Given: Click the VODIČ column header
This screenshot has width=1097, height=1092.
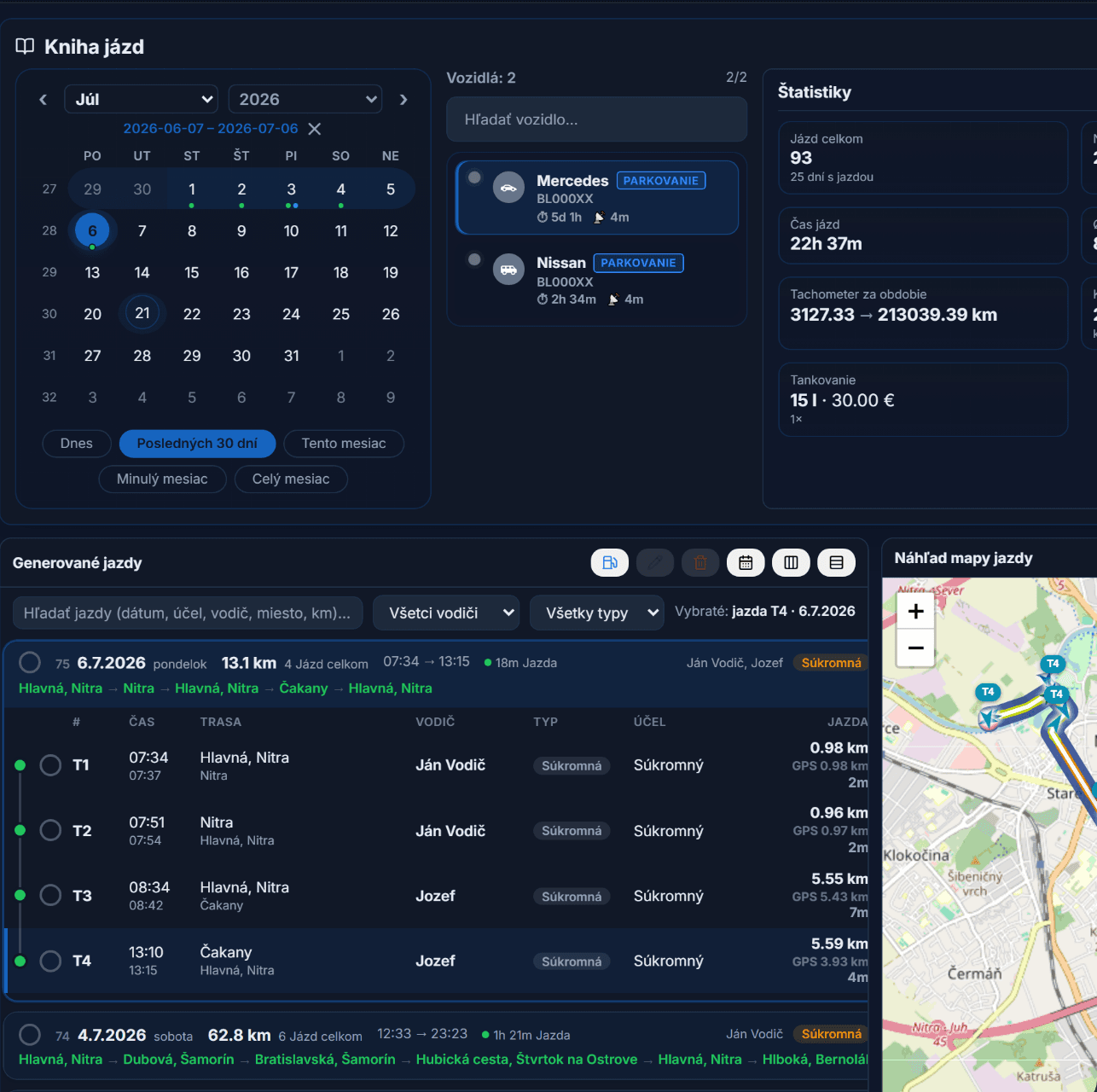Looking at the screenshot, I should (x=435, y=722).
